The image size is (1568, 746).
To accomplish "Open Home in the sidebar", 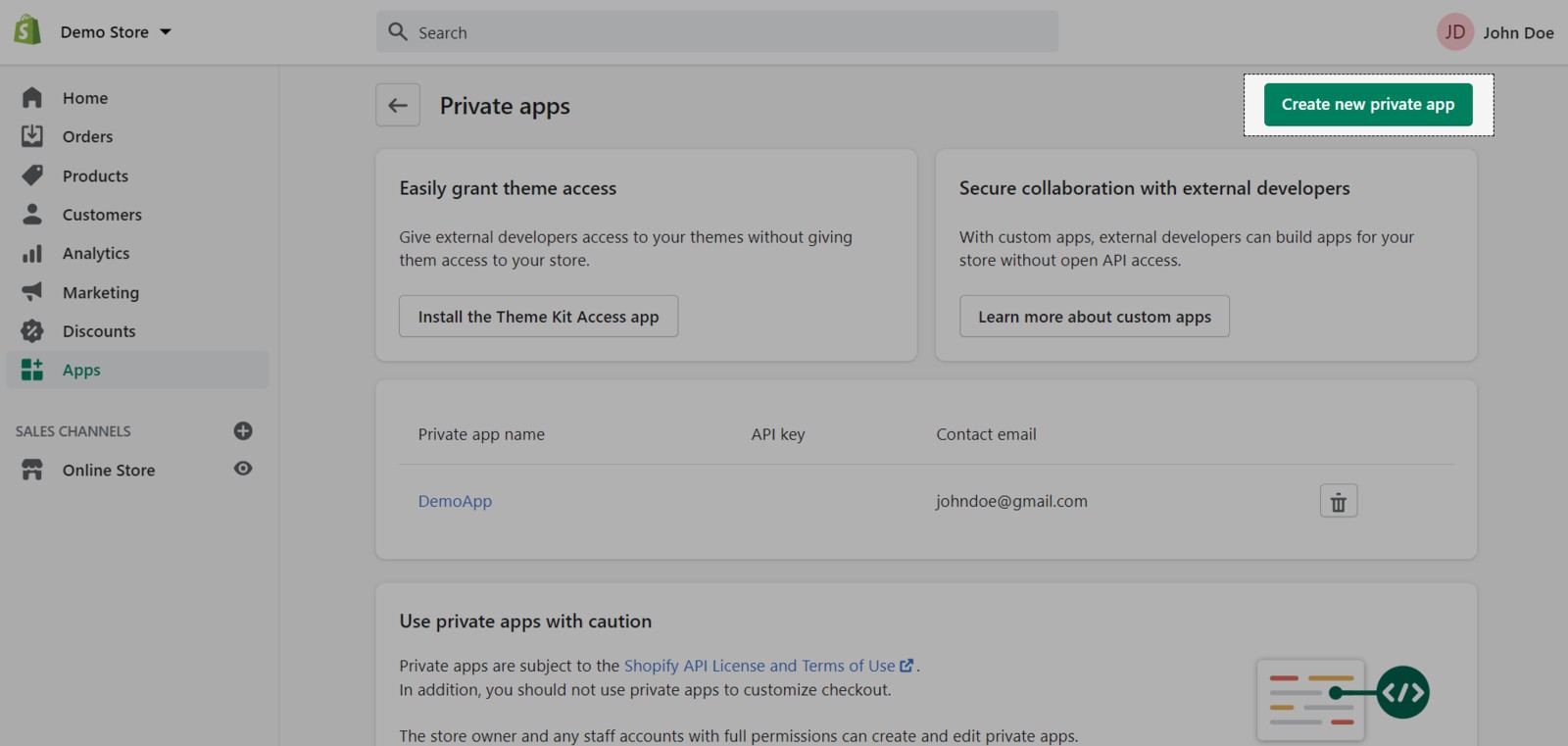I will pyautogui.click(x=85, y=98).
